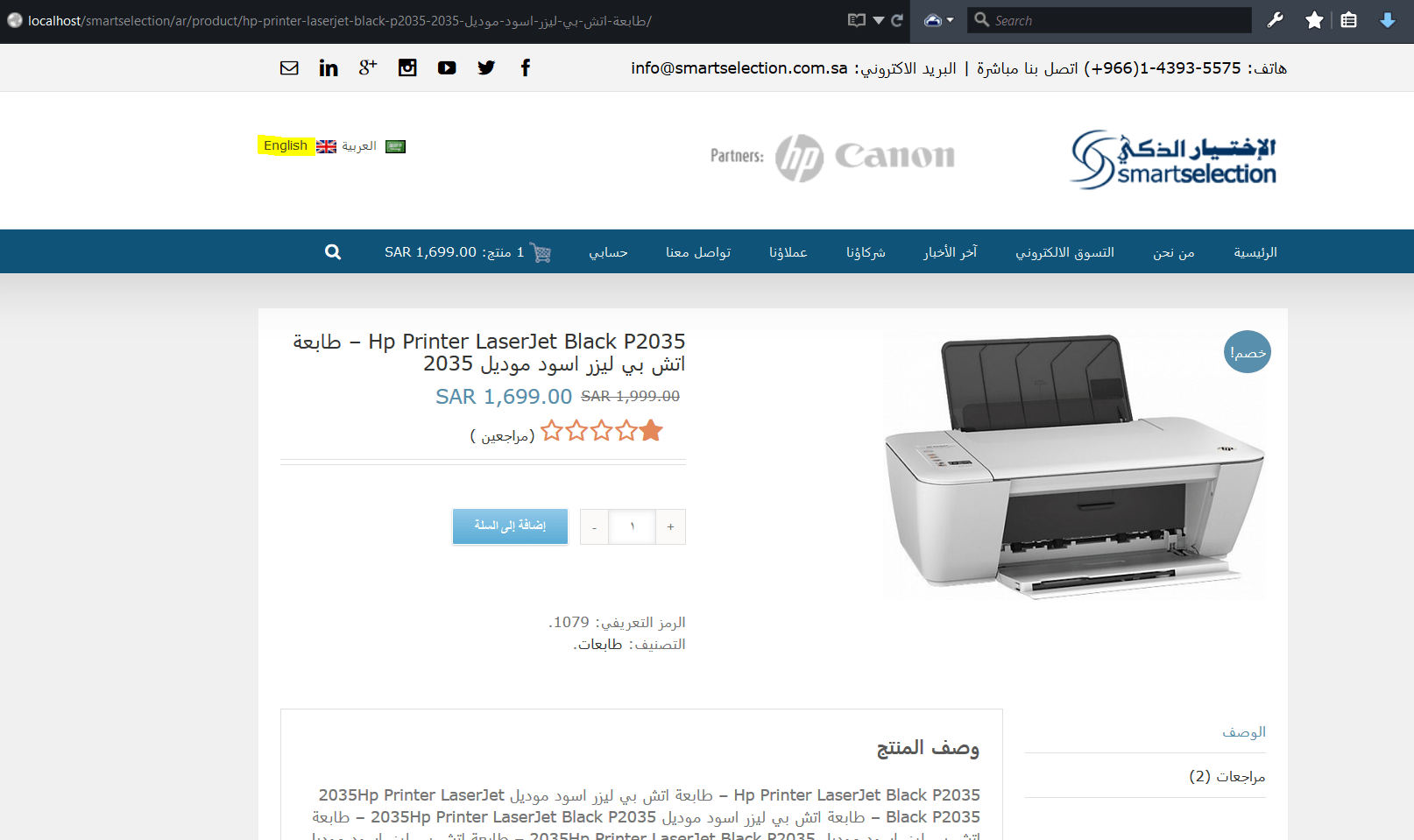Image resolution: width=1414 pixels, height=840 pixels.
Task: Open the browser history dropdown arrow in the address bar
Action: [x=878, y=20]
